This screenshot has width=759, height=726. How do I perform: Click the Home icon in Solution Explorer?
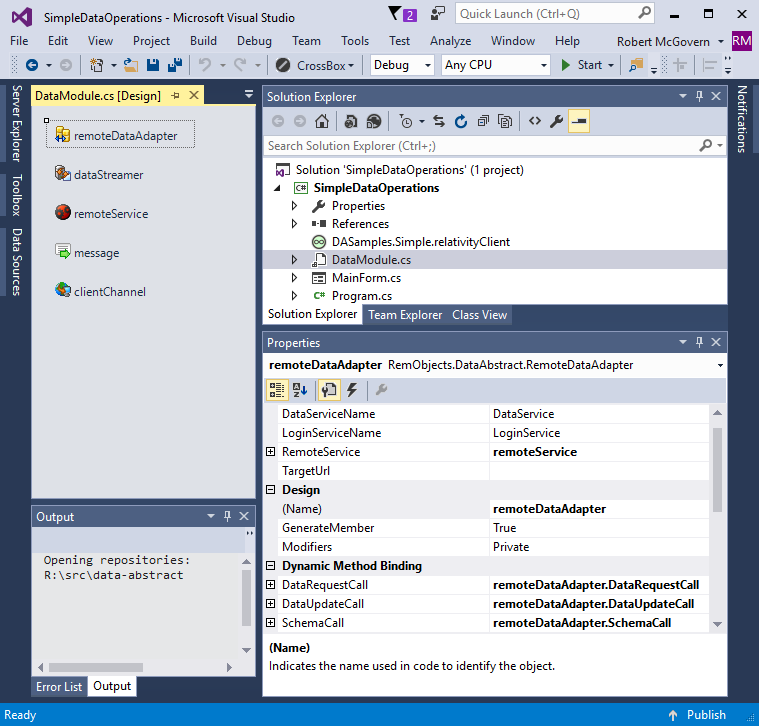coord(322,121)
